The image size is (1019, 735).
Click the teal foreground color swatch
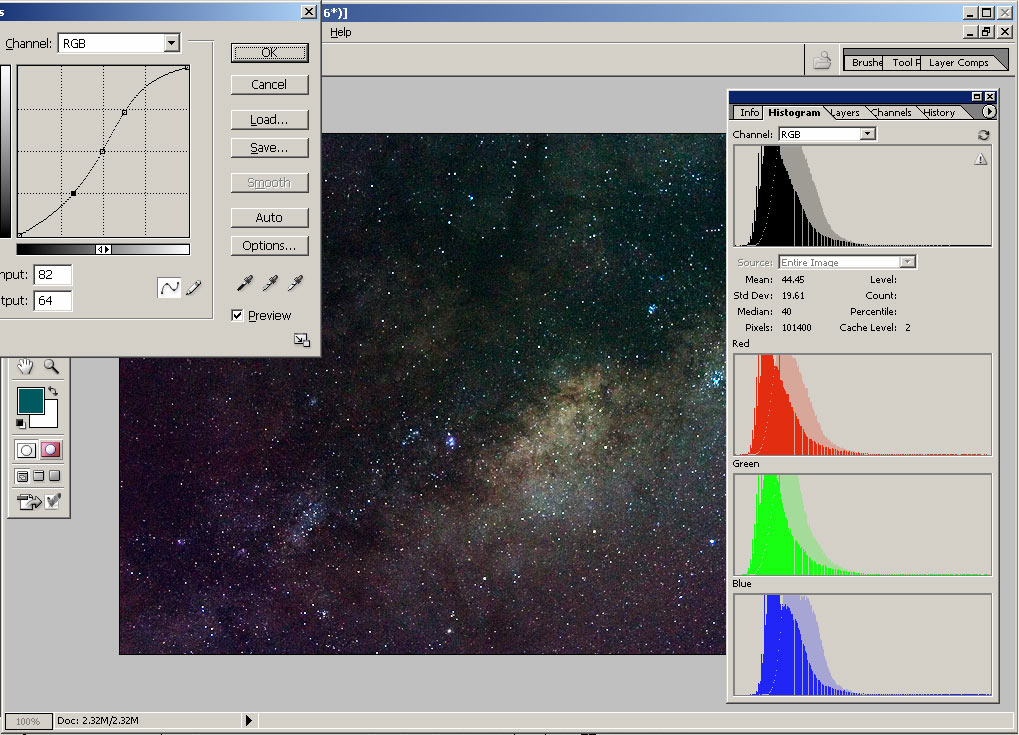coord(30,402)
